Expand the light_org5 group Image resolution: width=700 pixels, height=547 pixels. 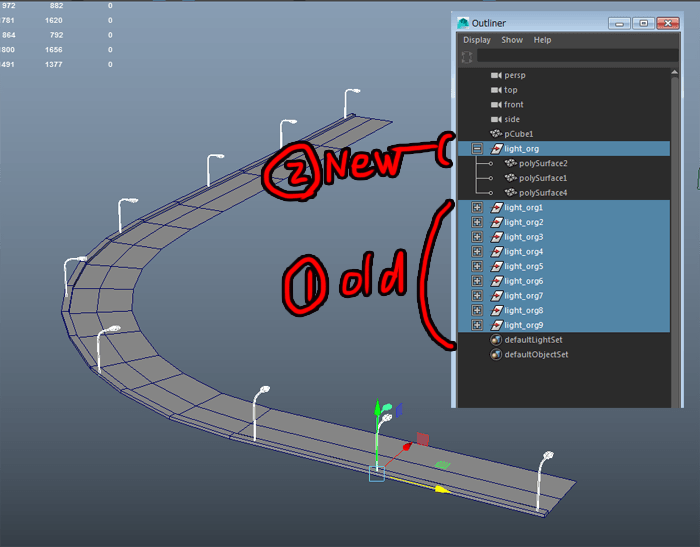pyautogui.click(x=477, y=266)
